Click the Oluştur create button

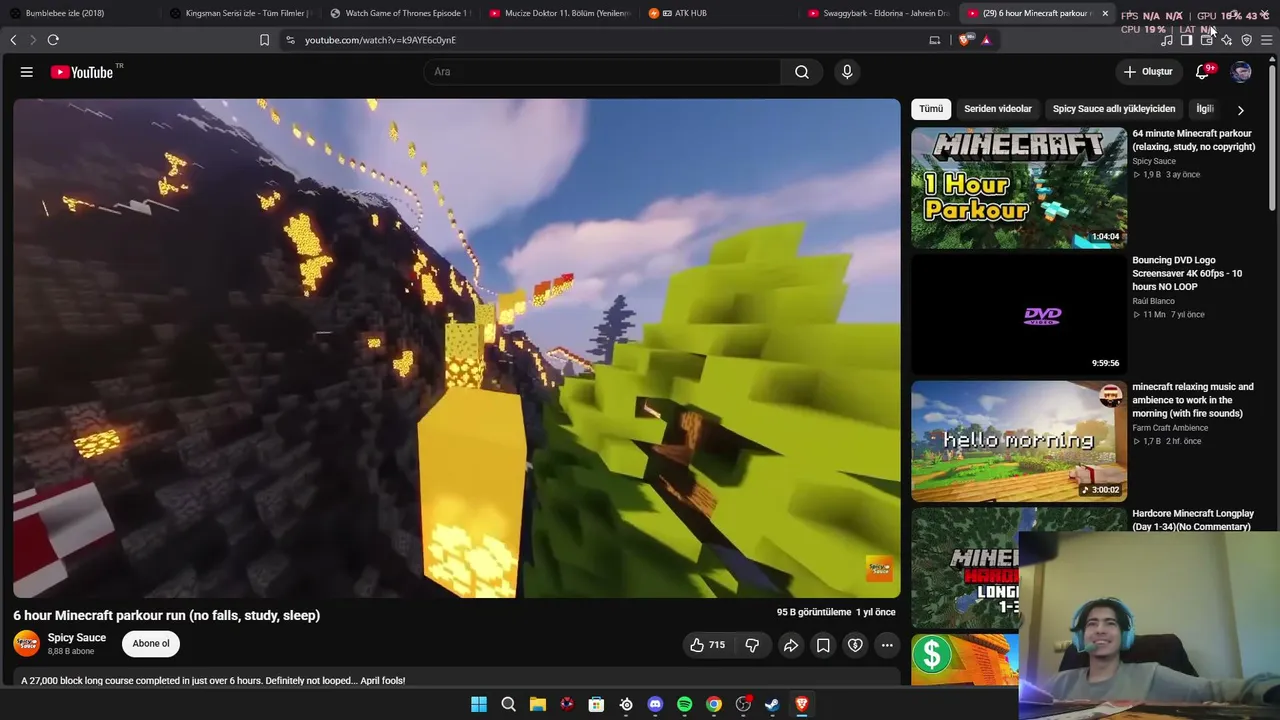(x=1147, y=72)
